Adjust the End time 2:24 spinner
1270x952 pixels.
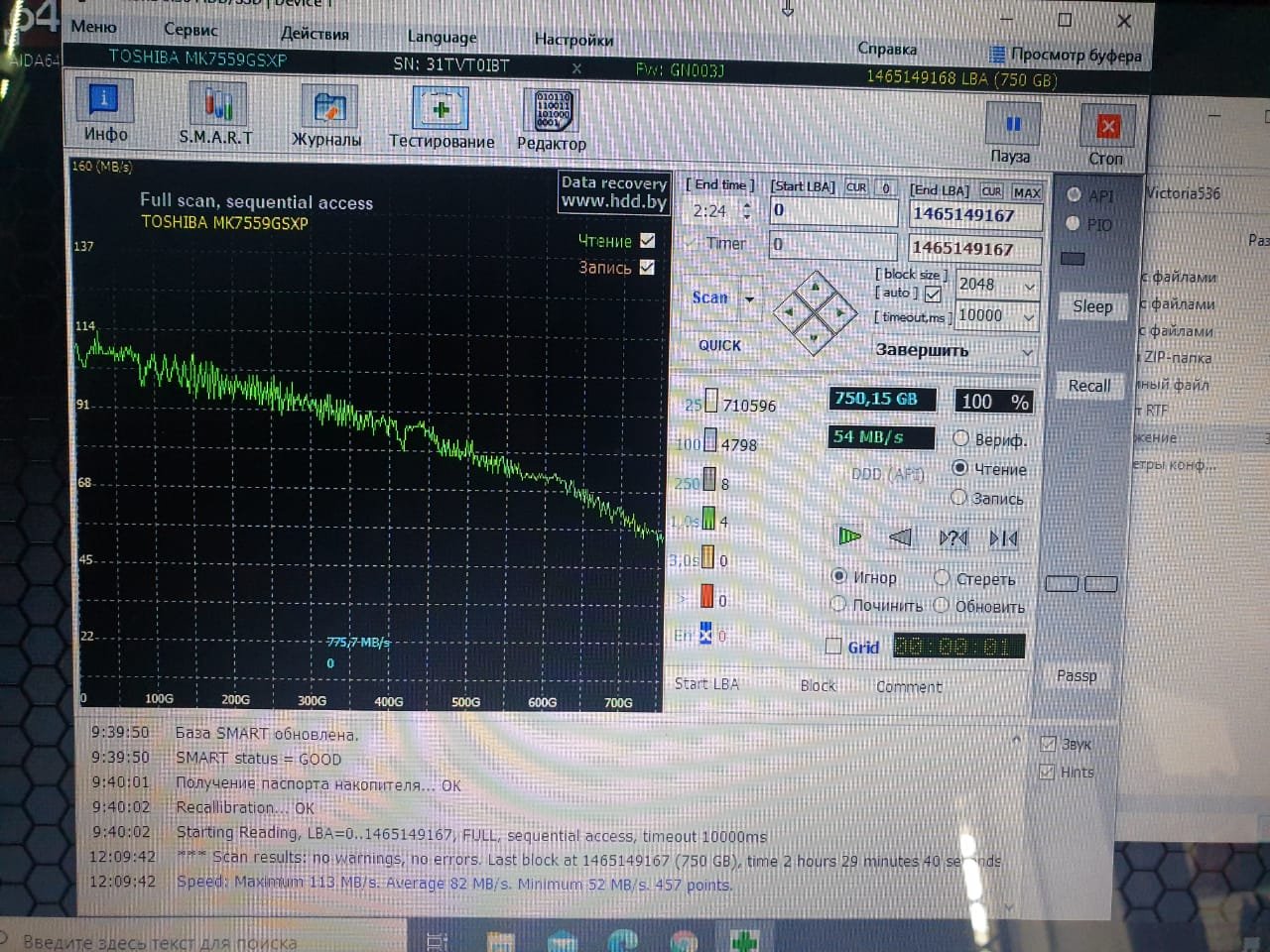[x=747, y=211]
